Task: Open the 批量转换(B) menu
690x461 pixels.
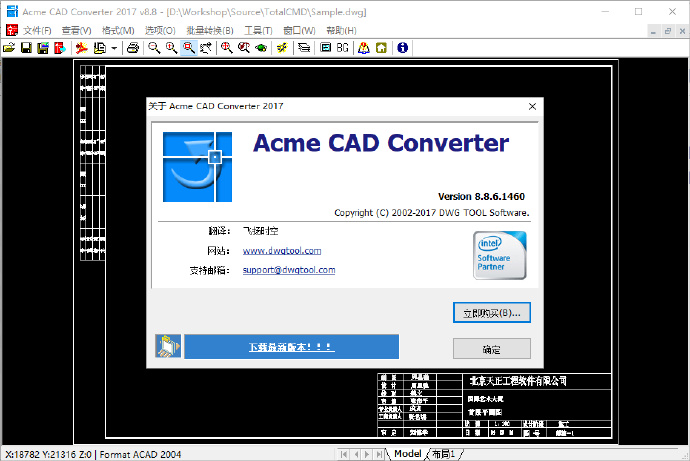Action: 210,30
